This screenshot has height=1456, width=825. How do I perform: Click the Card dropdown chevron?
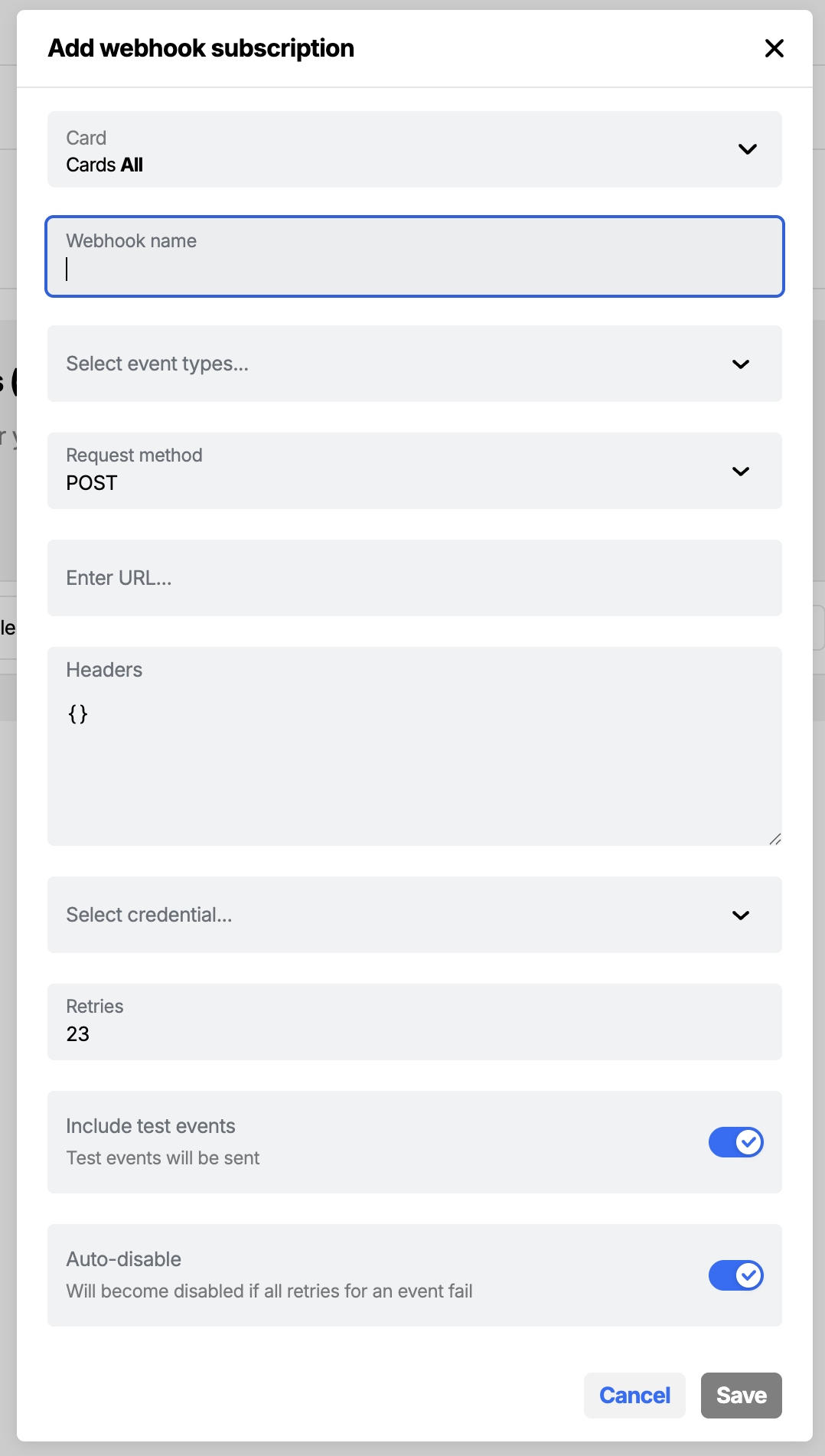click(x=748, y=149)
